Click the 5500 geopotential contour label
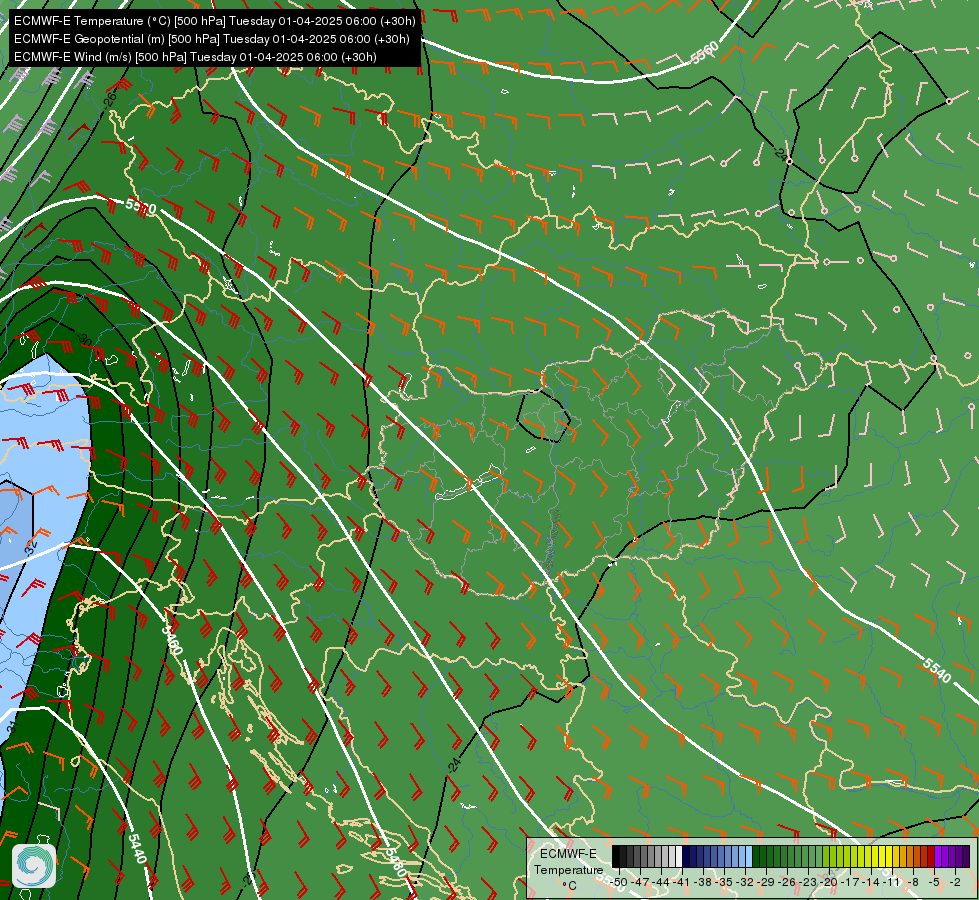This screenshot has width=979, height=900. [140, 206]
